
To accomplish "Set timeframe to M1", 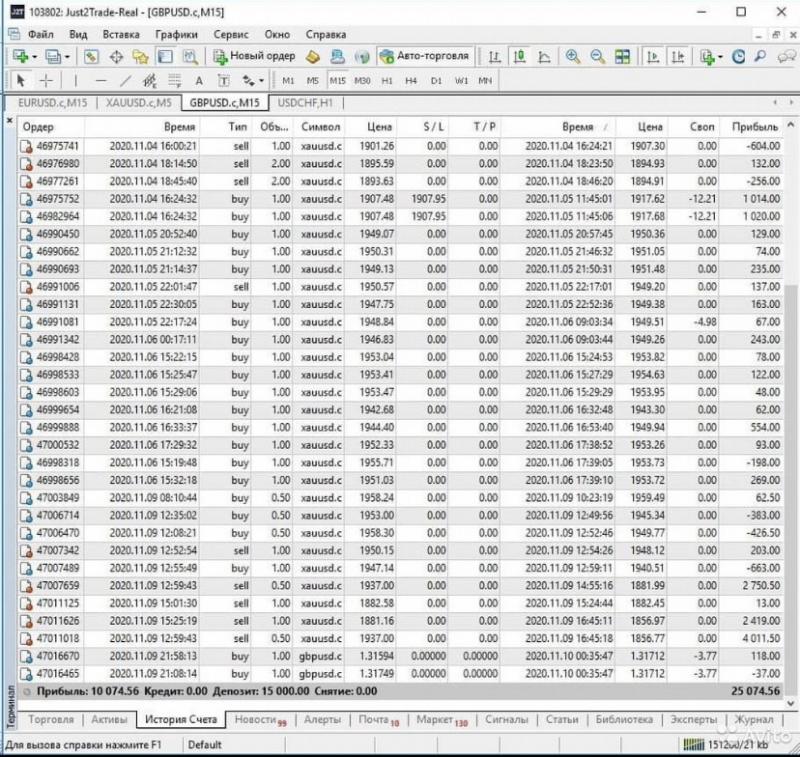I will (288, 81).
